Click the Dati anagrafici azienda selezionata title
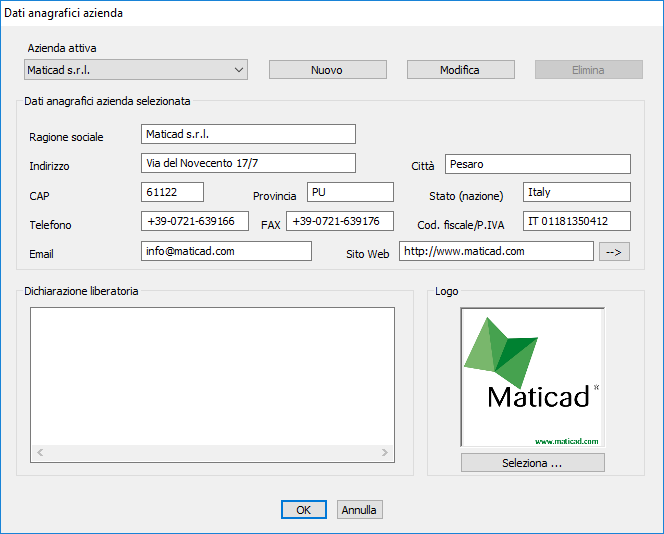This screenshot has width=664, height=534. coord(107,101)
